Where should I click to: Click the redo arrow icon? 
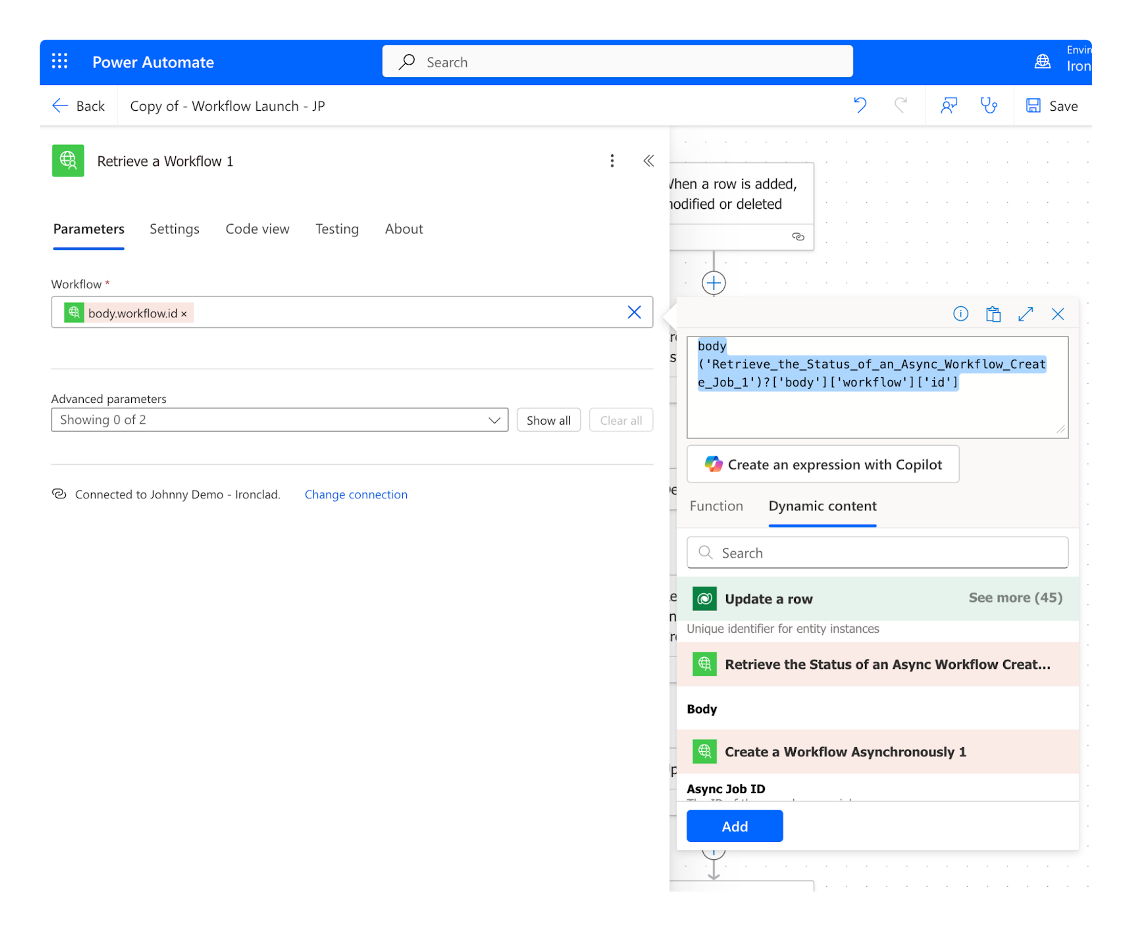point(900,105)
